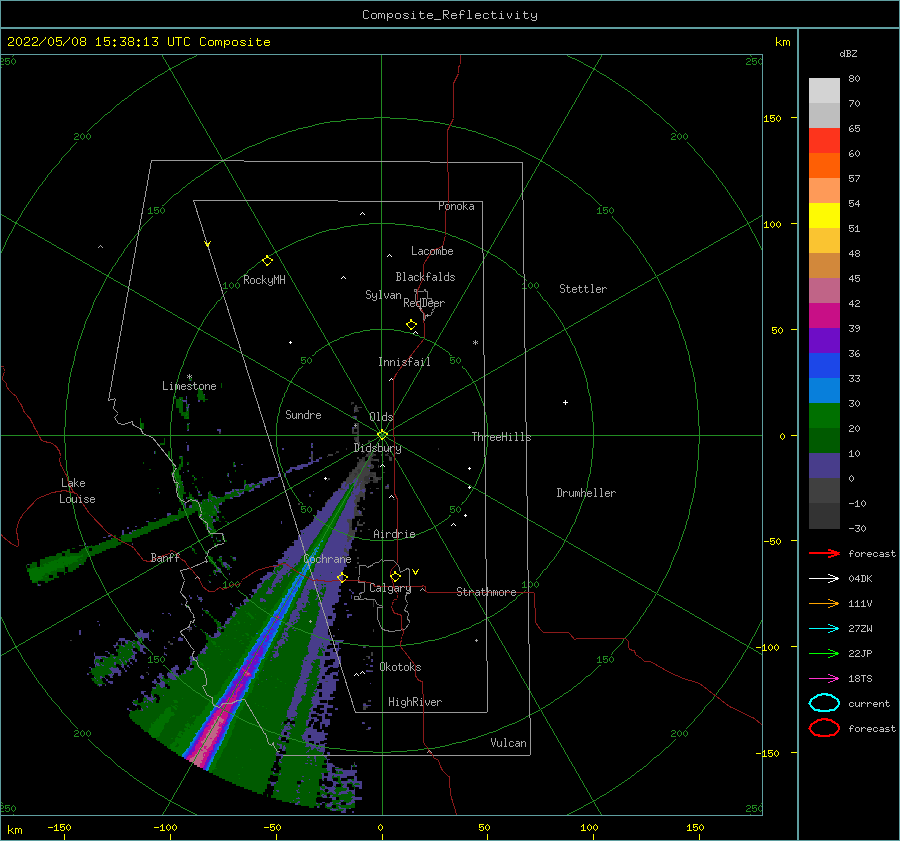Click the 'RockyMH' map label
Screen dimensions: 900x841
coord(264,280)
